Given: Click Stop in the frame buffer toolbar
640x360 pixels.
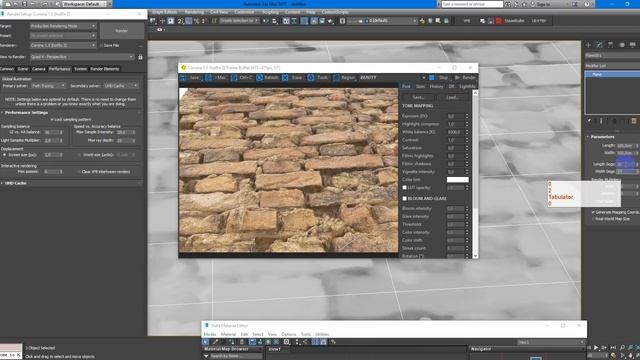Looking at the screenshot, I should 438,78.
